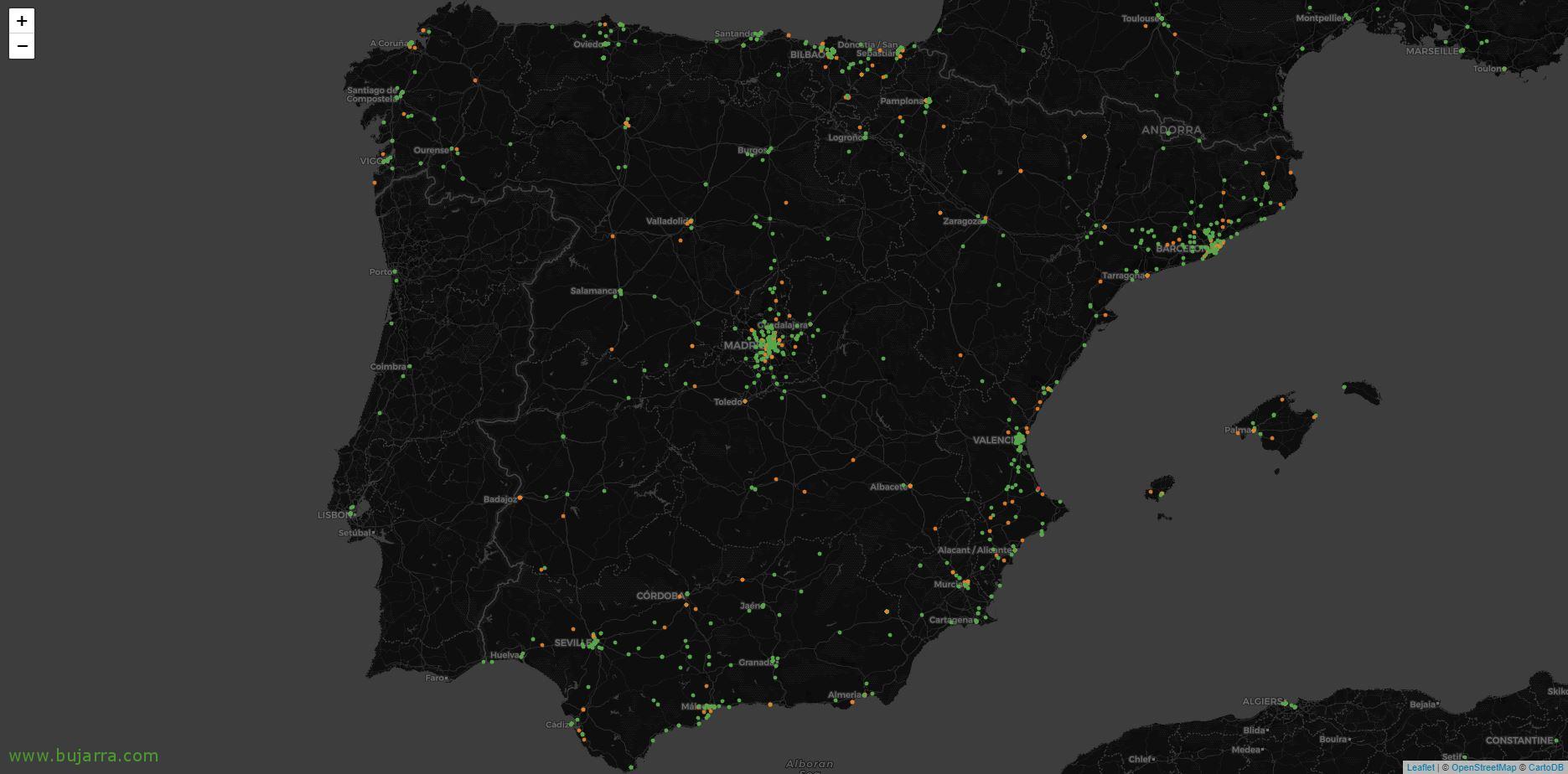The width and height of the screenshot is (1568, 774).
Task: Open the OpenStreetMap attribution link
Action: click(x=1483, y=767)
